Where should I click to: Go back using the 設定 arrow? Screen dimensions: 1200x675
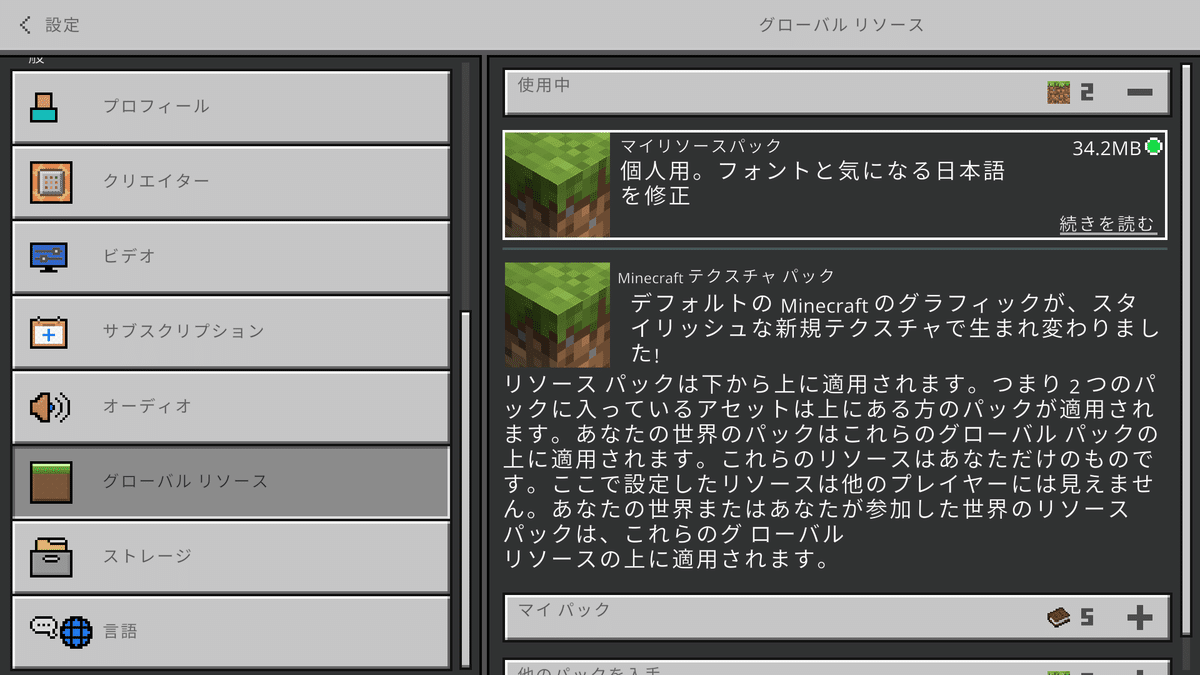(25, 25)
